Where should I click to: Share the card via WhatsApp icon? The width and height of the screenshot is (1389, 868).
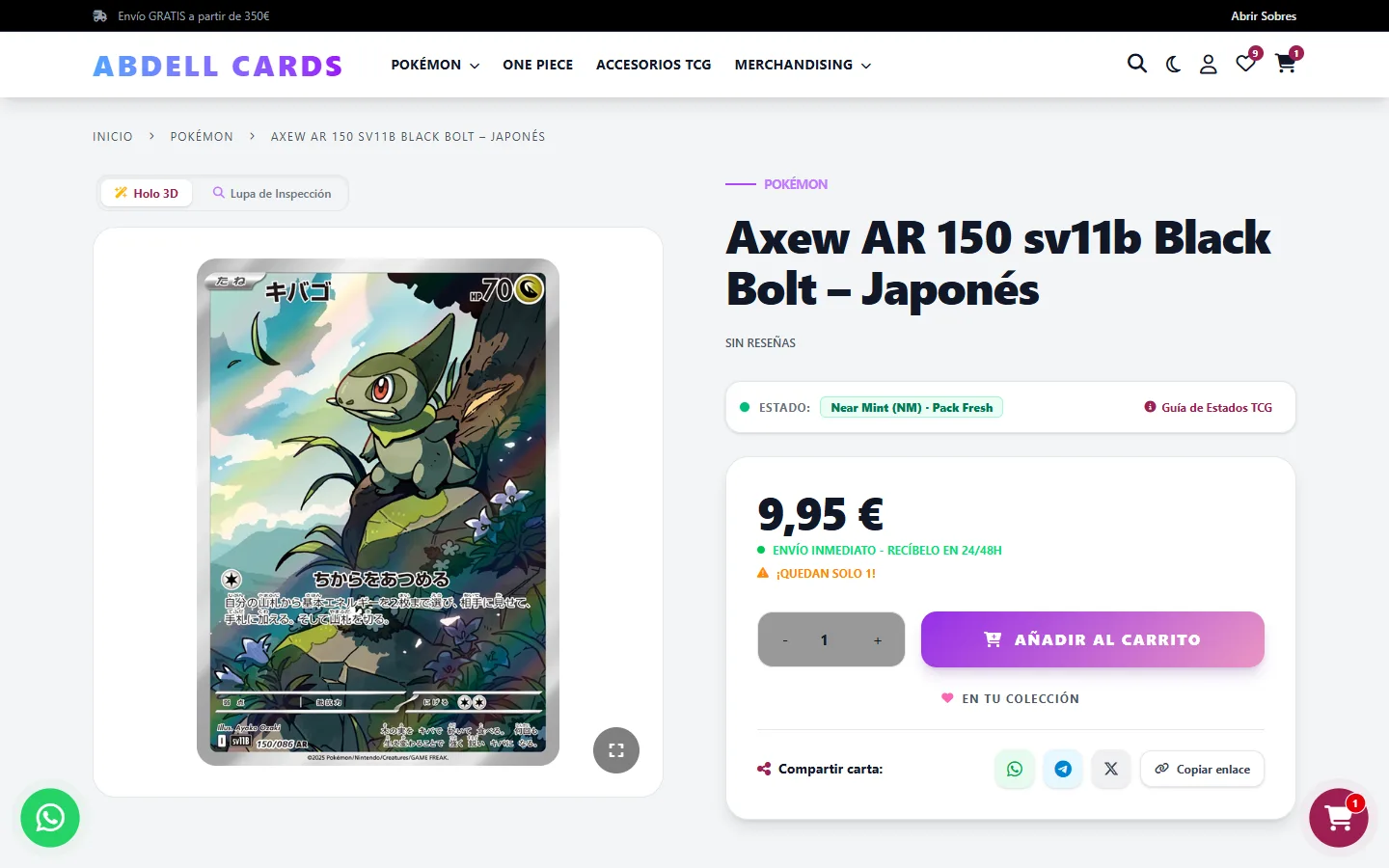pyautogui.click(x=1015, y=769)
